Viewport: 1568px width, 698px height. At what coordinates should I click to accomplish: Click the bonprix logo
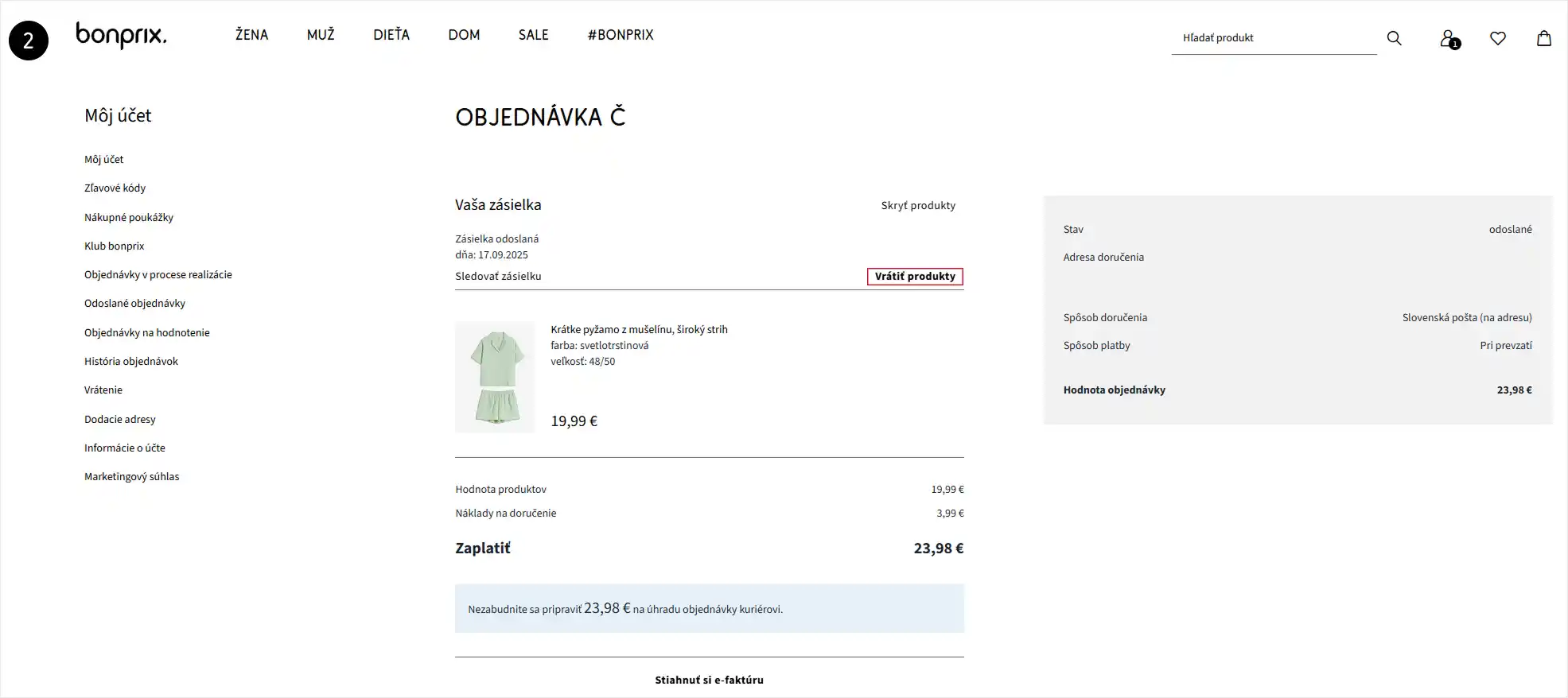(121, 36)
